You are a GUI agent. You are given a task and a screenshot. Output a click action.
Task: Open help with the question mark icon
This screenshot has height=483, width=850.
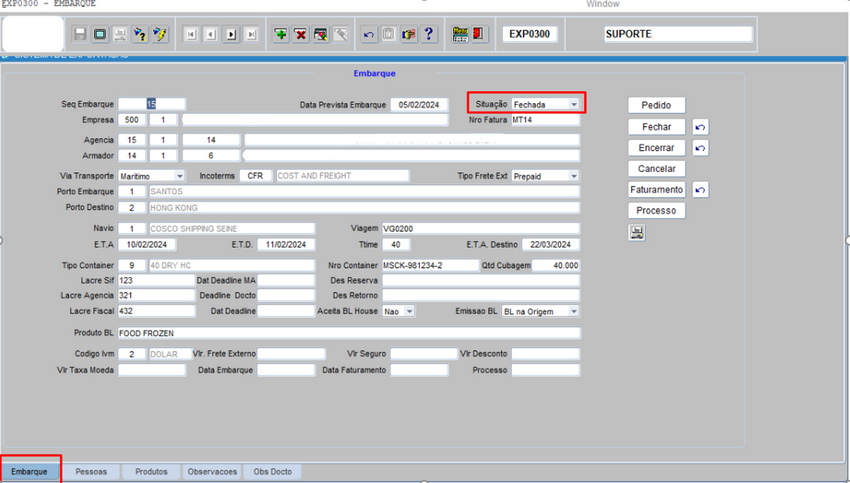pyautogui.click(x=429, y=34)
